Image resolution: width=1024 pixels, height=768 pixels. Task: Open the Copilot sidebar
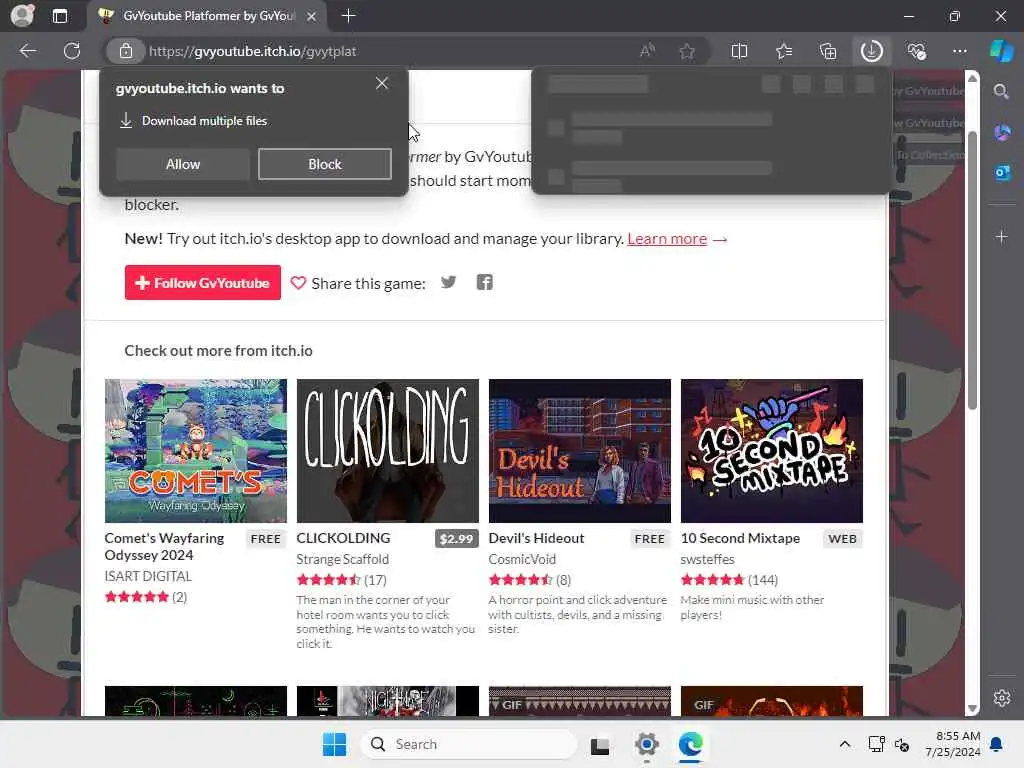point(1001,51)
